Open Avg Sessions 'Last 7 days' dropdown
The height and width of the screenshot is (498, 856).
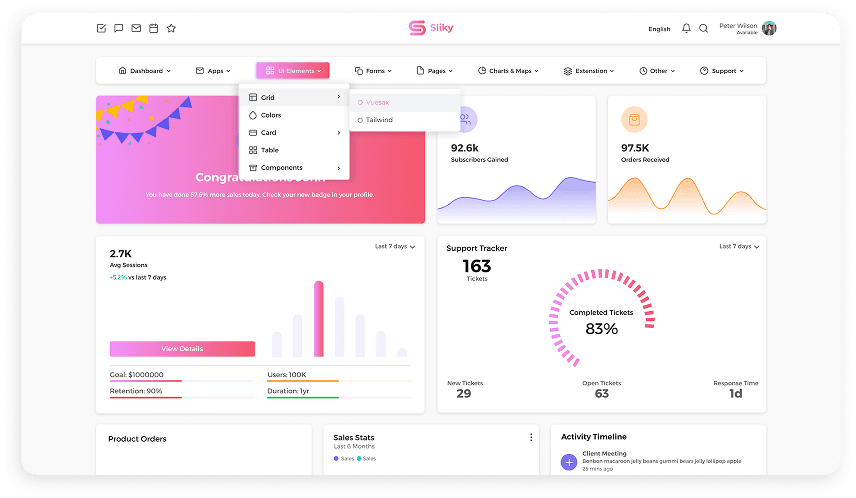pos(395,246)
